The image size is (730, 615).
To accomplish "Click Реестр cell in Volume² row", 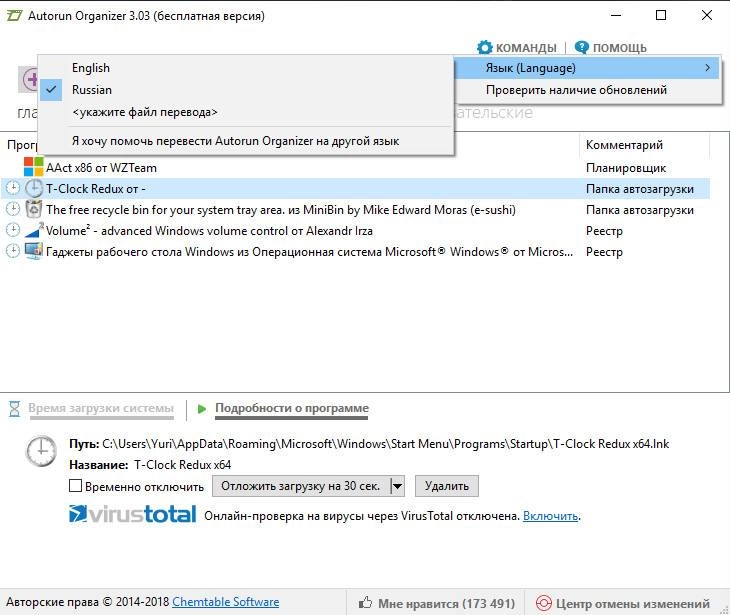I will click(604, 231).
